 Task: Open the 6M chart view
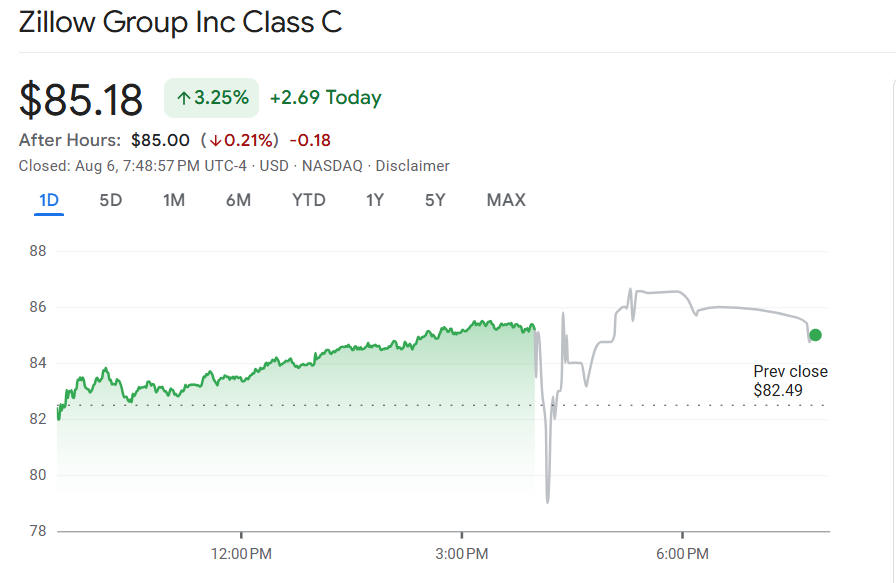tap(238, 200)
